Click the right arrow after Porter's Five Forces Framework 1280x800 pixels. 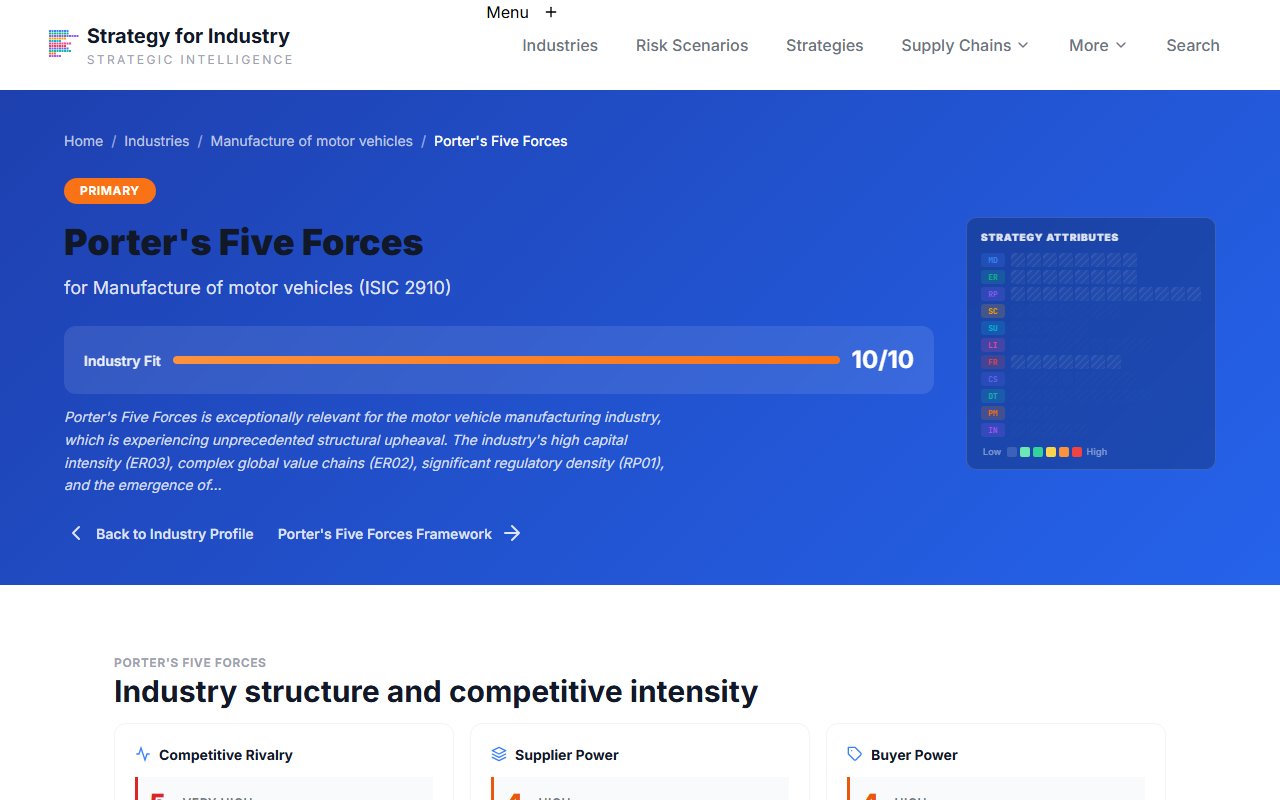512,534
